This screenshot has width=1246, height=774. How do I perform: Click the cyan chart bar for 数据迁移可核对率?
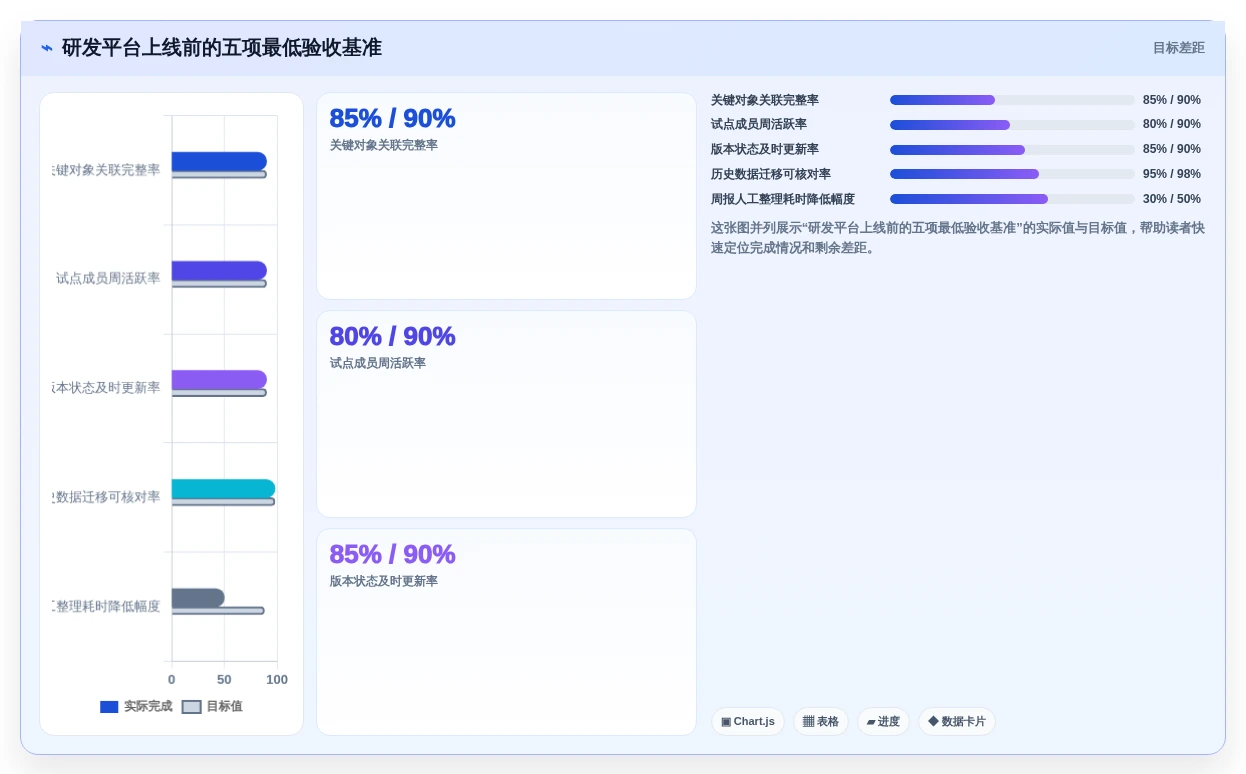223,488
